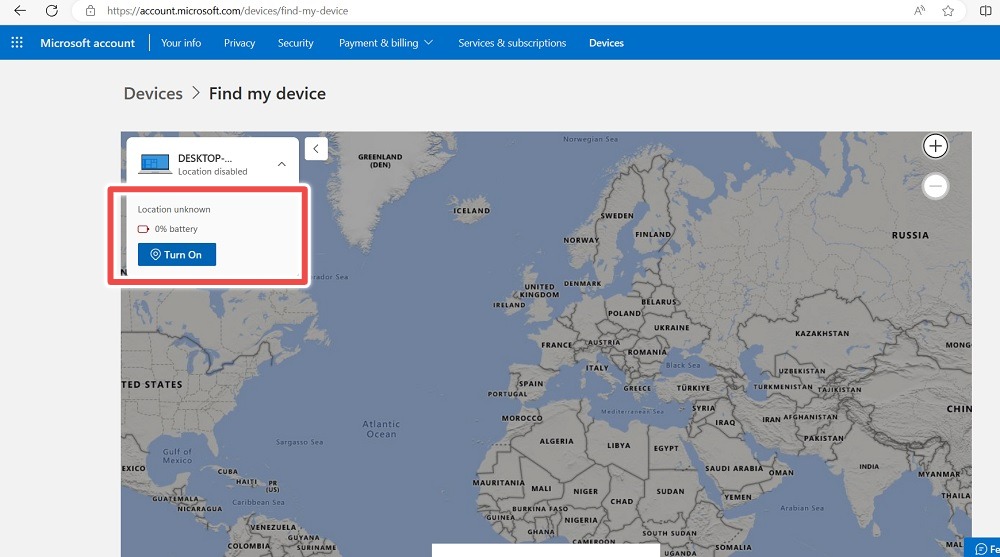Open Devices tab in header
1000x557 pixels.
pos(607,43)
